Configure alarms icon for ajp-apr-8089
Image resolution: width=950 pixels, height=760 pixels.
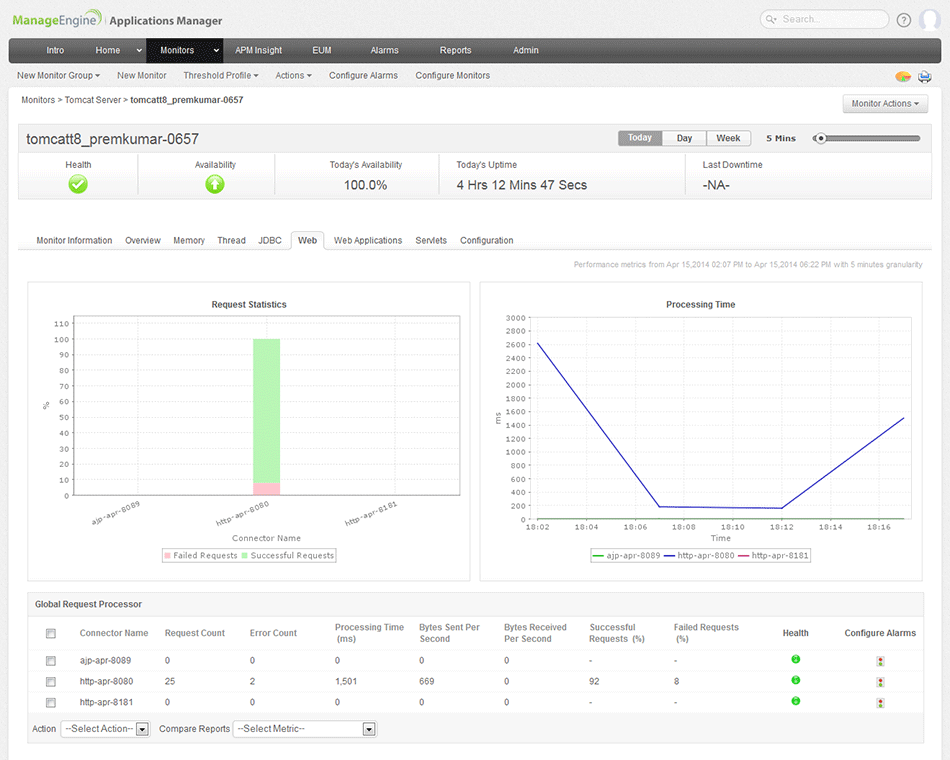click(880, 661)
